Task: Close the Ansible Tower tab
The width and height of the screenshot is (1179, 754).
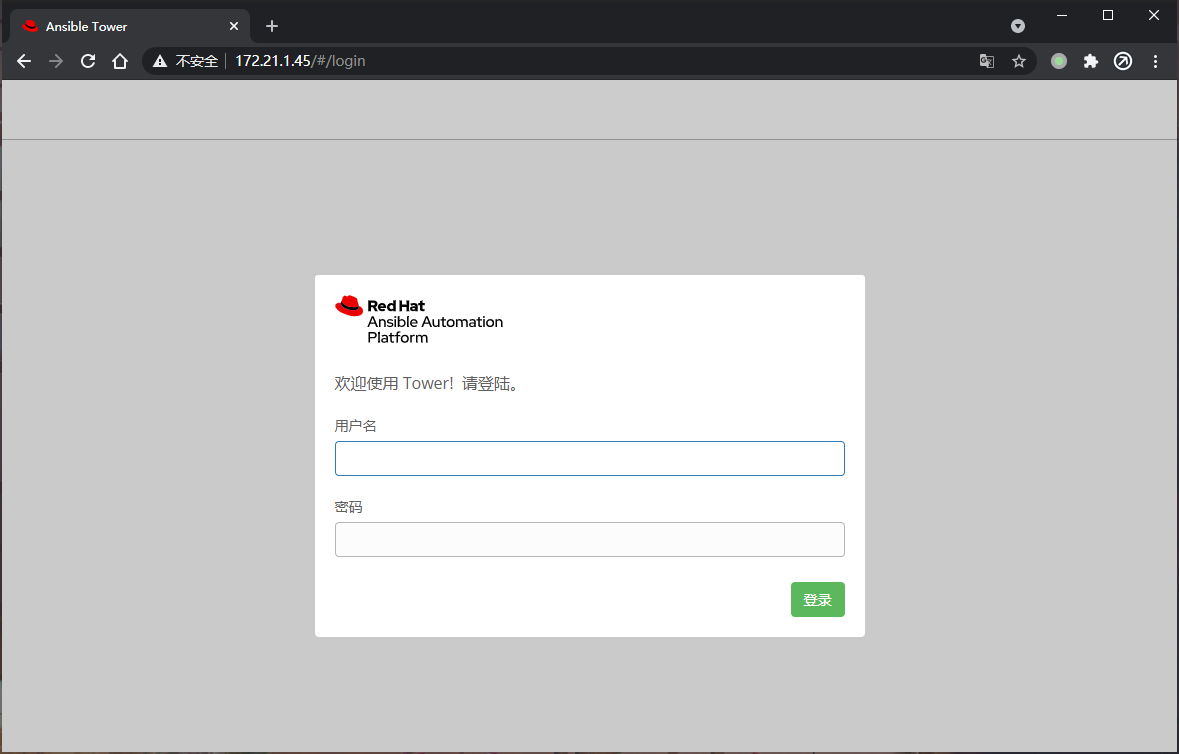Action: [x=234, y=26]
